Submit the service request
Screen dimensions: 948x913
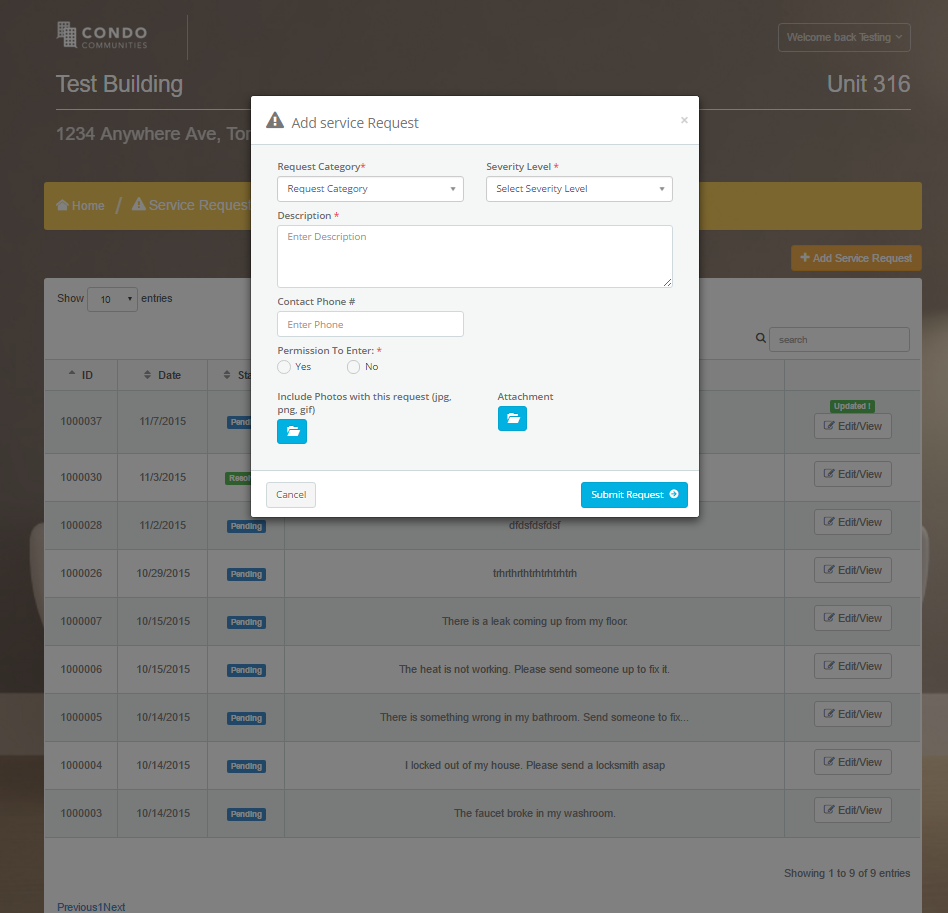(634, 494)
